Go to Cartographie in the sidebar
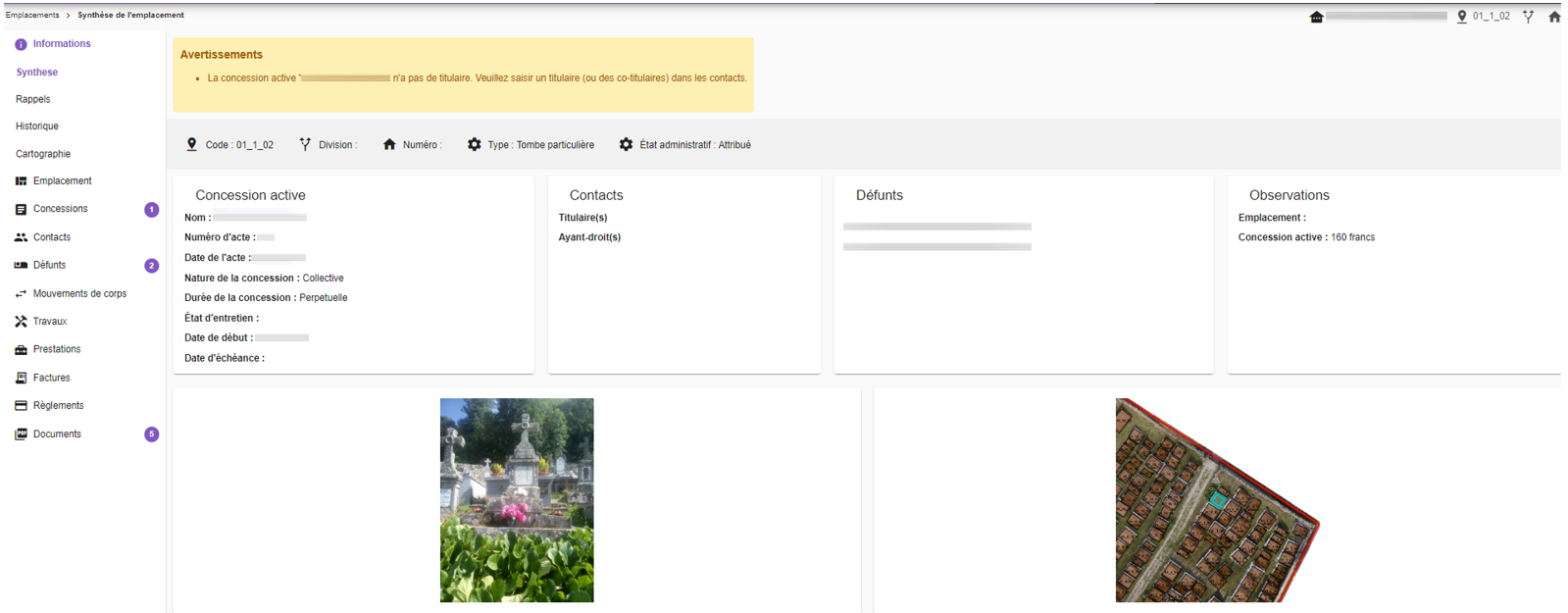Screen dimensions: 1568x613 pos(43,154)
